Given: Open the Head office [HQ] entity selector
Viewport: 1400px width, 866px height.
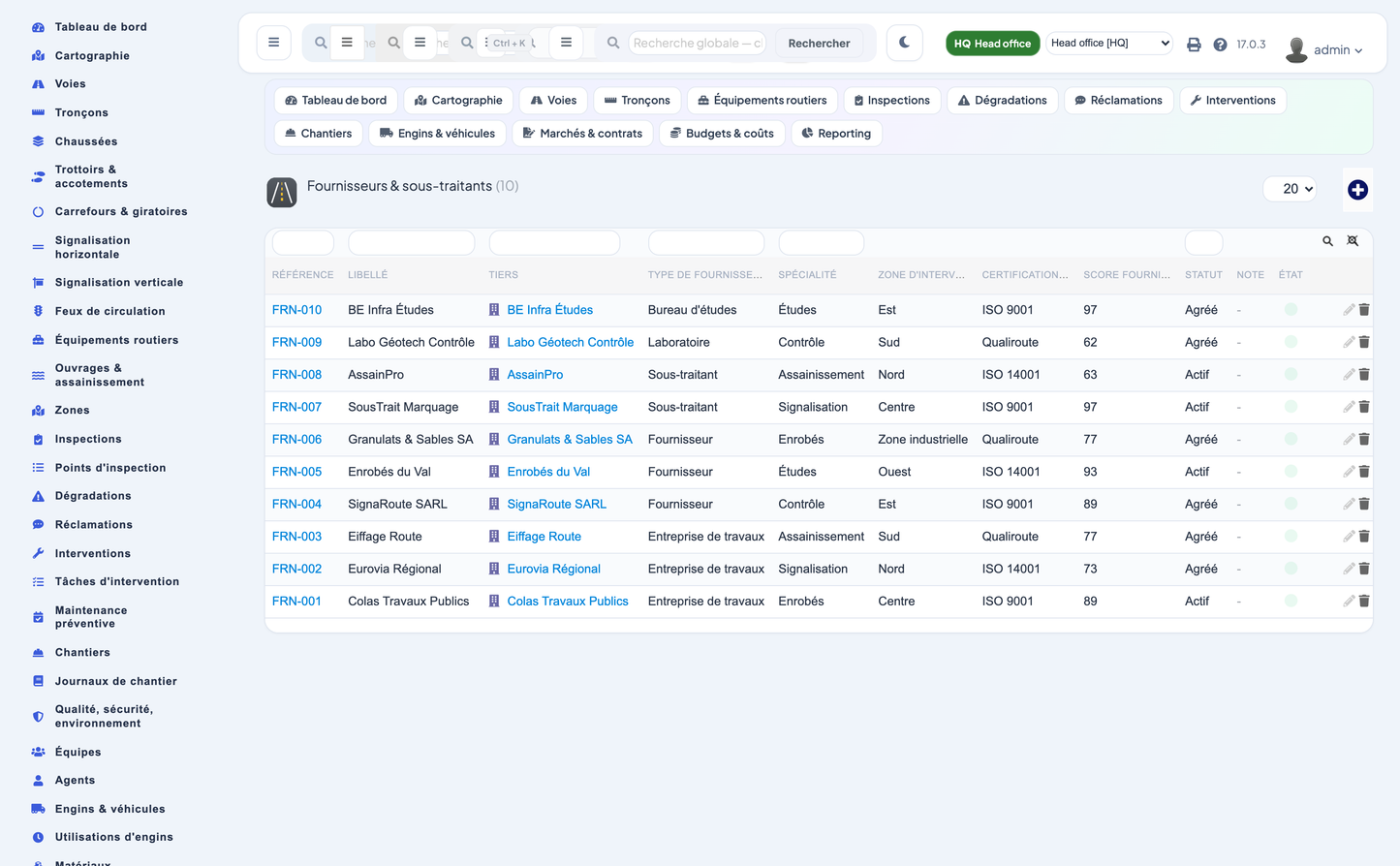Looking at the screenshot, I should click(x=1110, y=43).
